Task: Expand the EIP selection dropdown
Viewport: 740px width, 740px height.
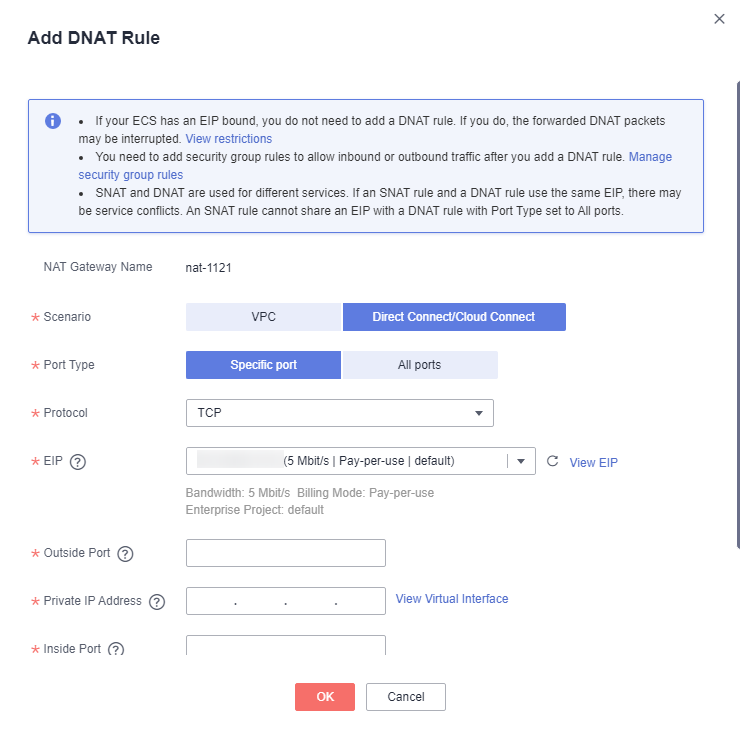Action: point(361,461)
